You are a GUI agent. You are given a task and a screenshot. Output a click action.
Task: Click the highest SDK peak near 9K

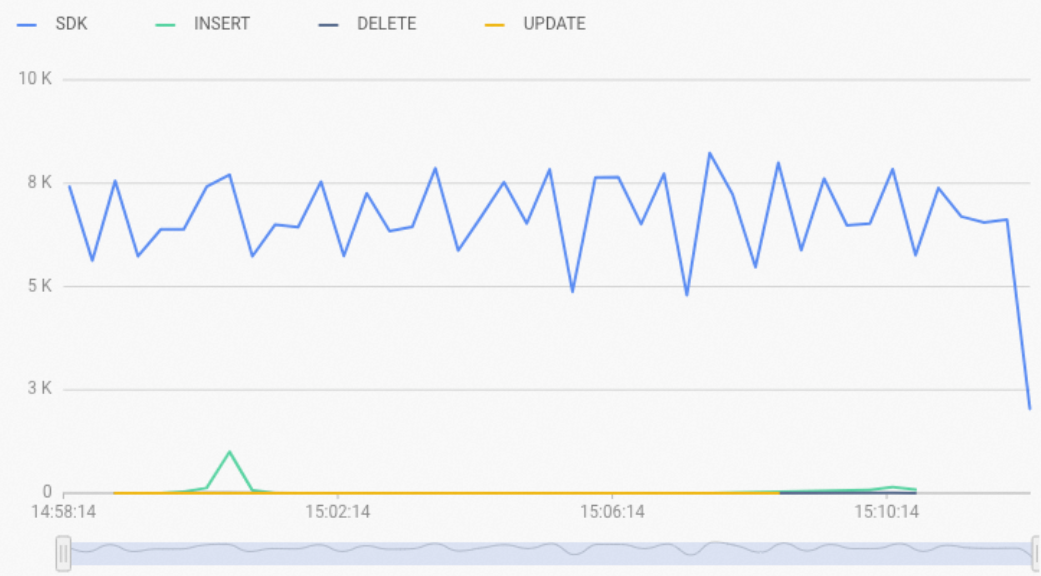(x=710, y=153)
